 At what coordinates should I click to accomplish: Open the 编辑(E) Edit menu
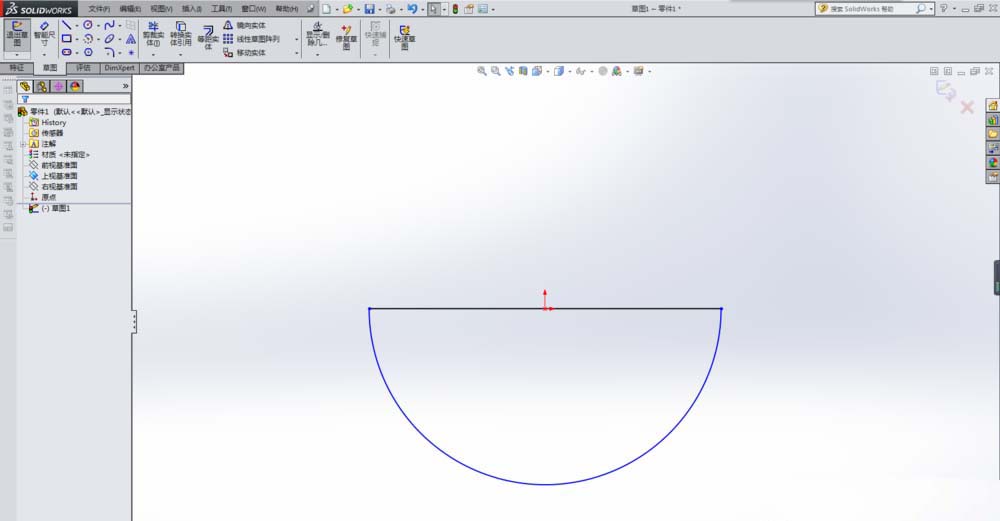(x=130, y=9)
